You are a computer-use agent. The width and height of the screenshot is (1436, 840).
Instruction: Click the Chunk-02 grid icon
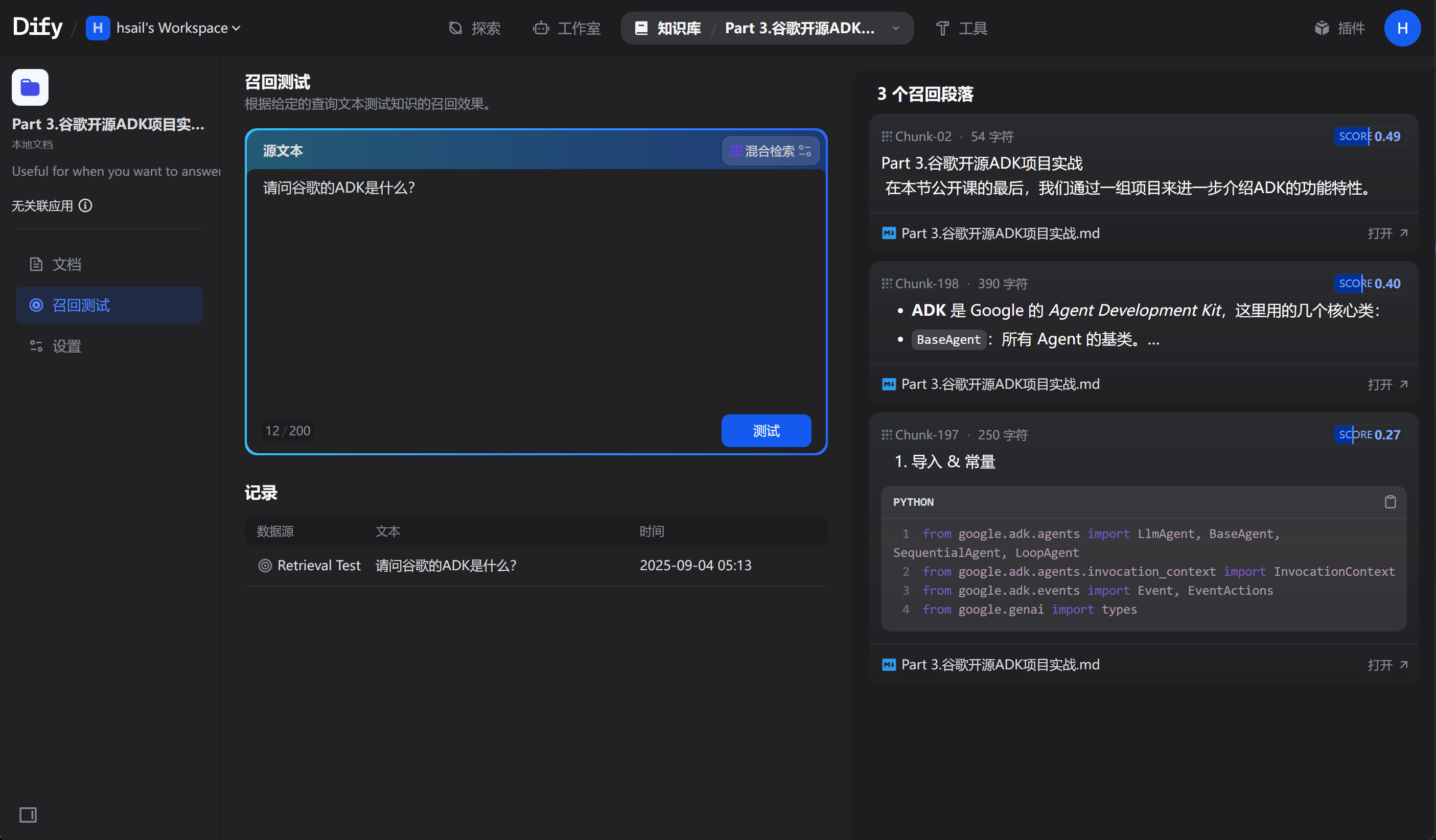(x=887, y=137)
